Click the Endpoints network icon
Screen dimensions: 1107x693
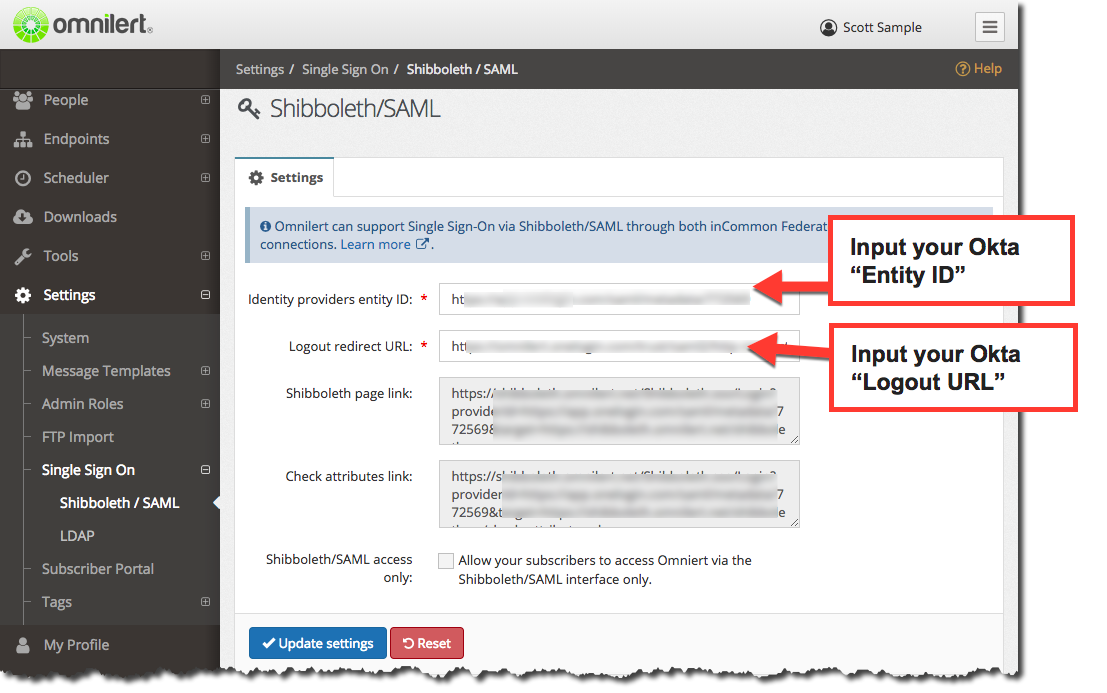[x=23, y=139]
